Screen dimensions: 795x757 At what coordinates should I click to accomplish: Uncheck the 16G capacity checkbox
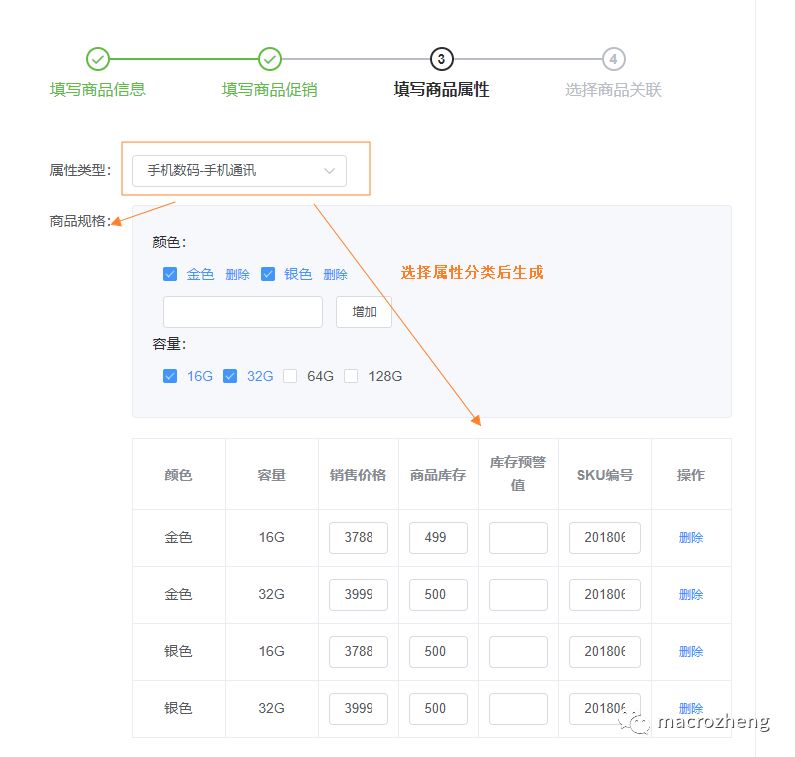(x=170, y=376)
